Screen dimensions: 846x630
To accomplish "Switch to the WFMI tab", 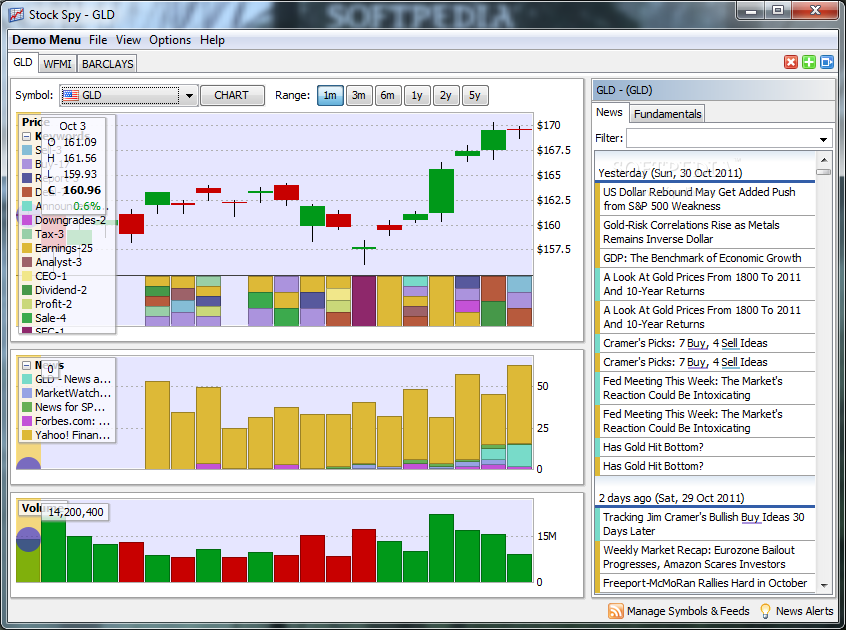I will tap(57, 64).
